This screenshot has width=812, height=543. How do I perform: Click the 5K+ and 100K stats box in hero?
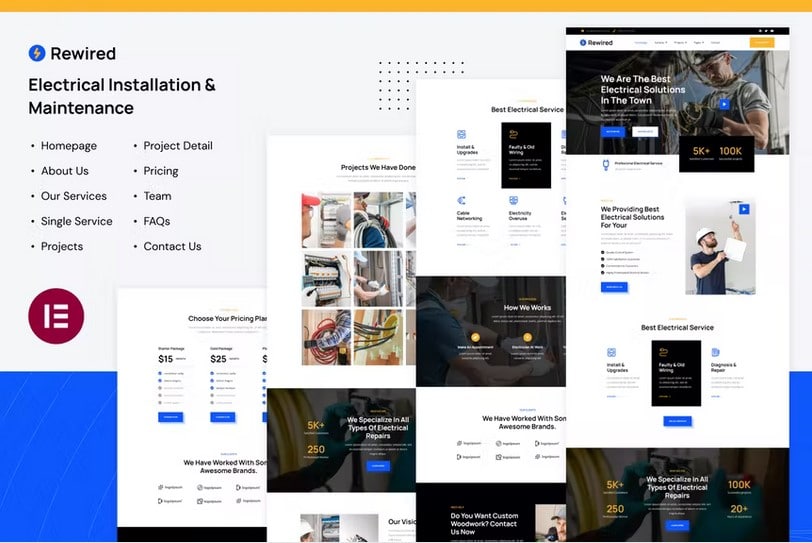click(x=716, y=154)
